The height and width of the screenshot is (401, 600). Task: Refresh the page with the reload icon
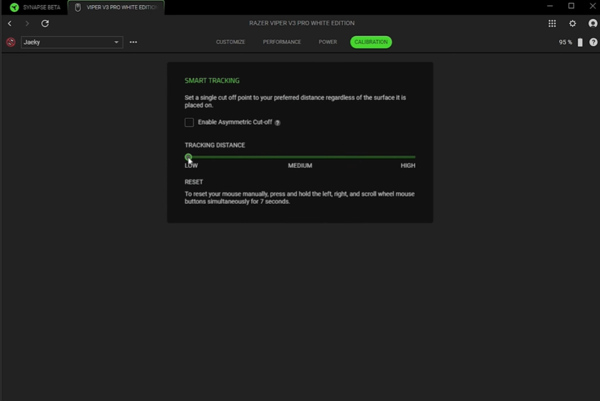(45, 22)
